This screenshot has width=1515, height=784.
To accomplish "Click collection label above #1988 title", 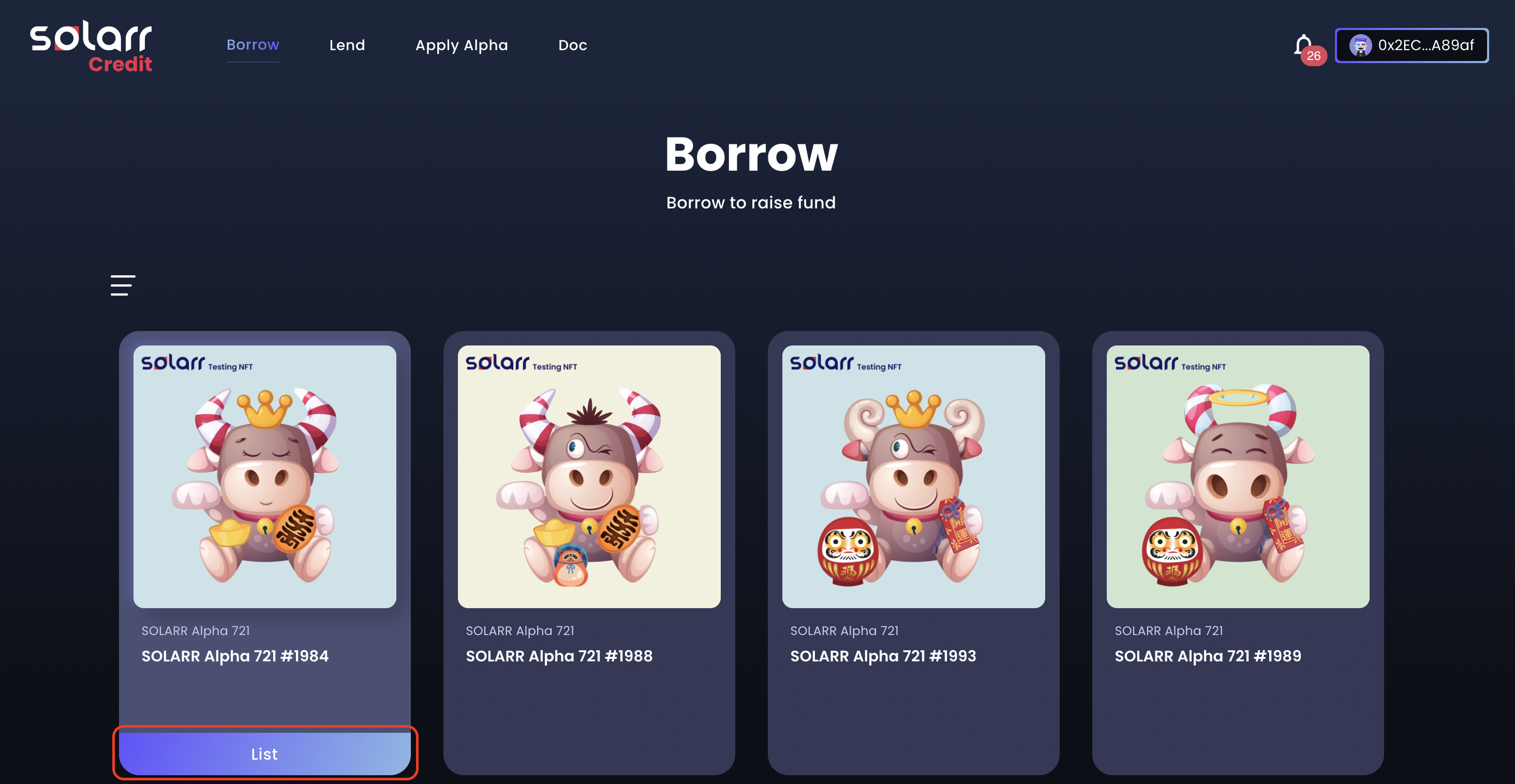I will click(520, 630).
